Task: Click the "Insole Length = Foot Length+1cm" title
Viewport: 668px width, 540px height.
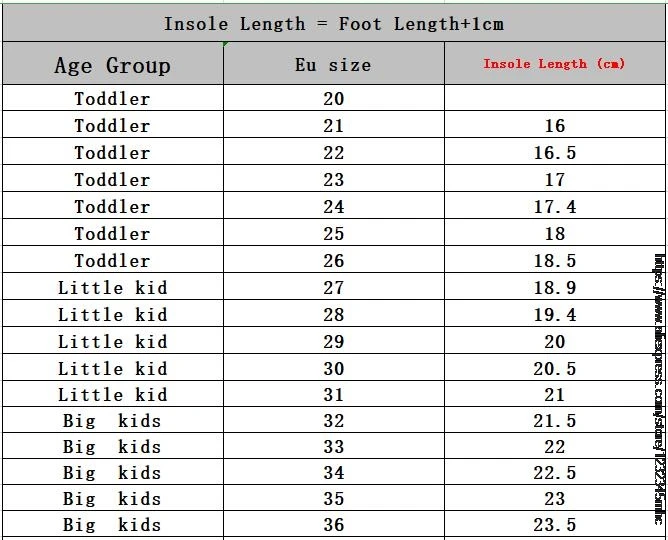Action: 334,23
